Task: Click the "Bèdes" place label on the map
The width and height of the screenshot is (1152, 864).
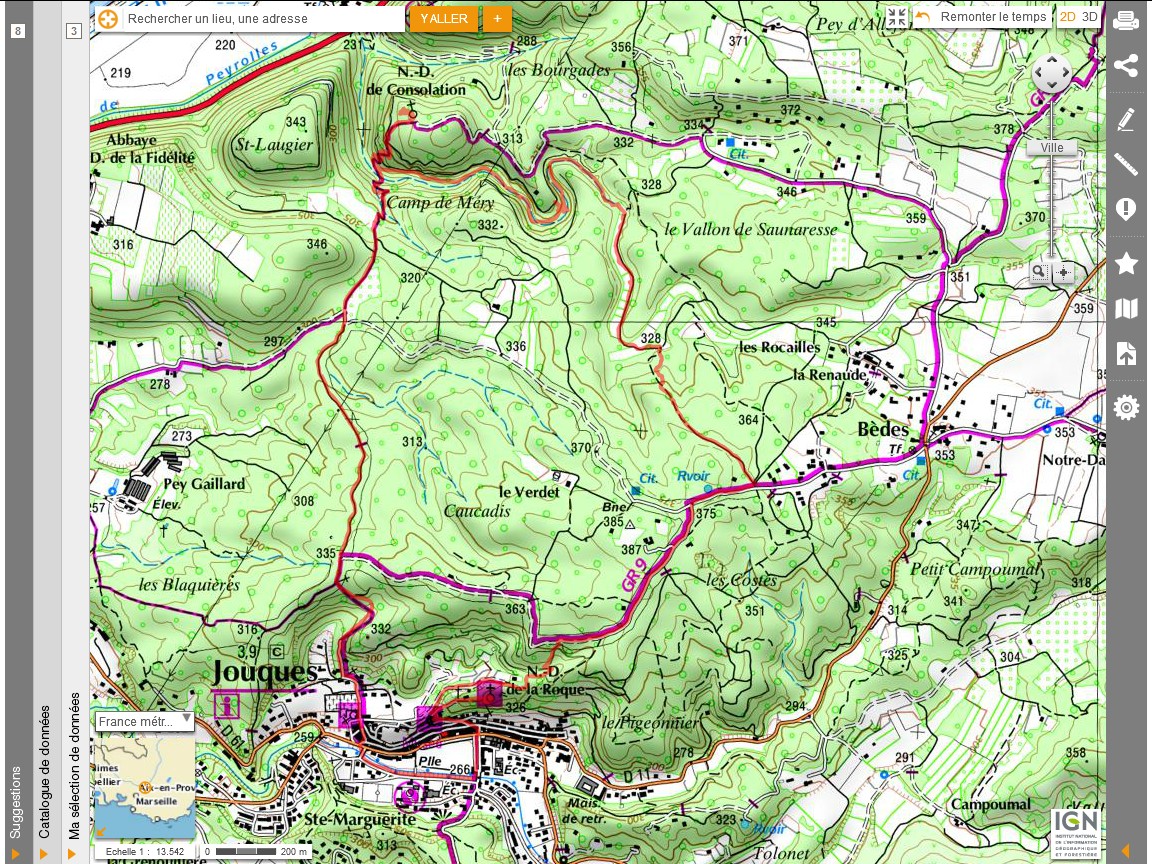Action: pyautogui.click(x=883, y=429)
